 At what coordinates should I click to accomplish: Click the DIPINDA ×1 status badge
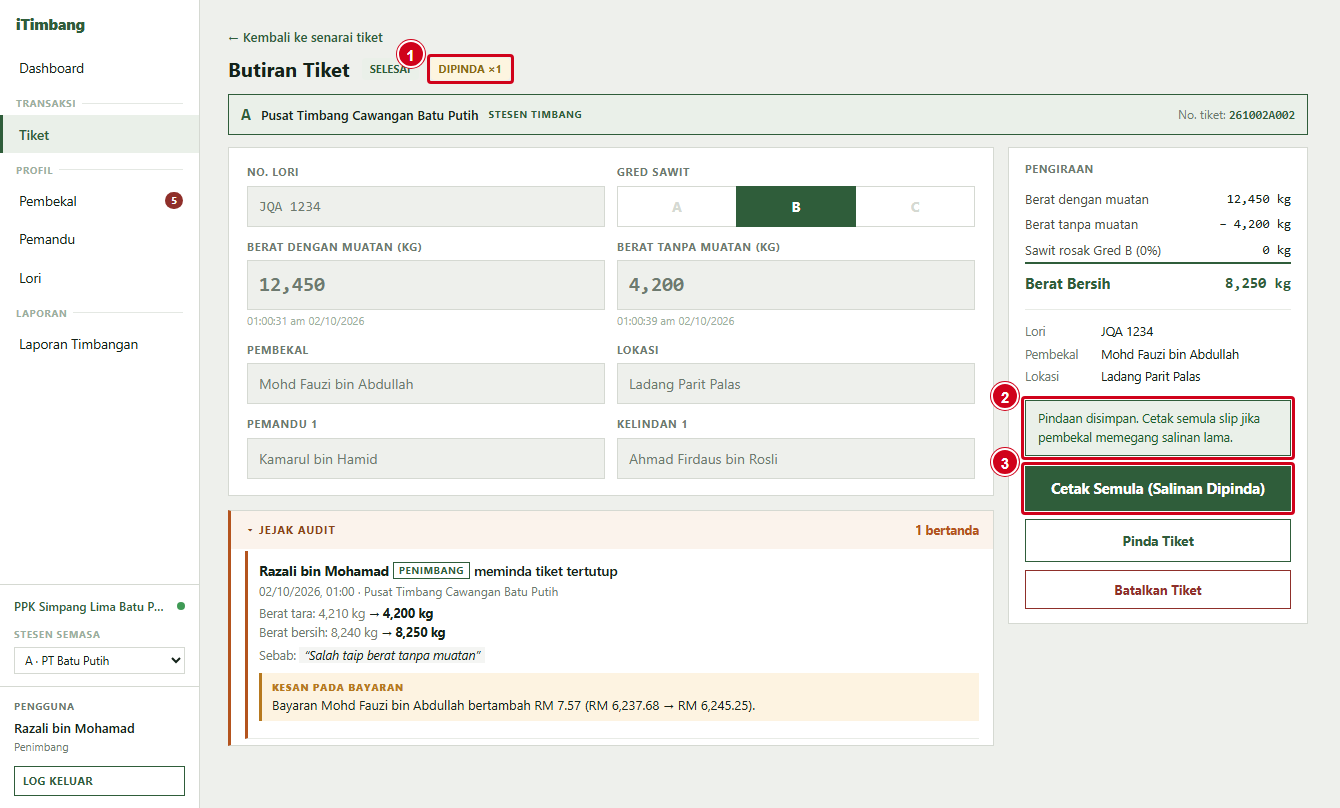click(x=470, y=69)
